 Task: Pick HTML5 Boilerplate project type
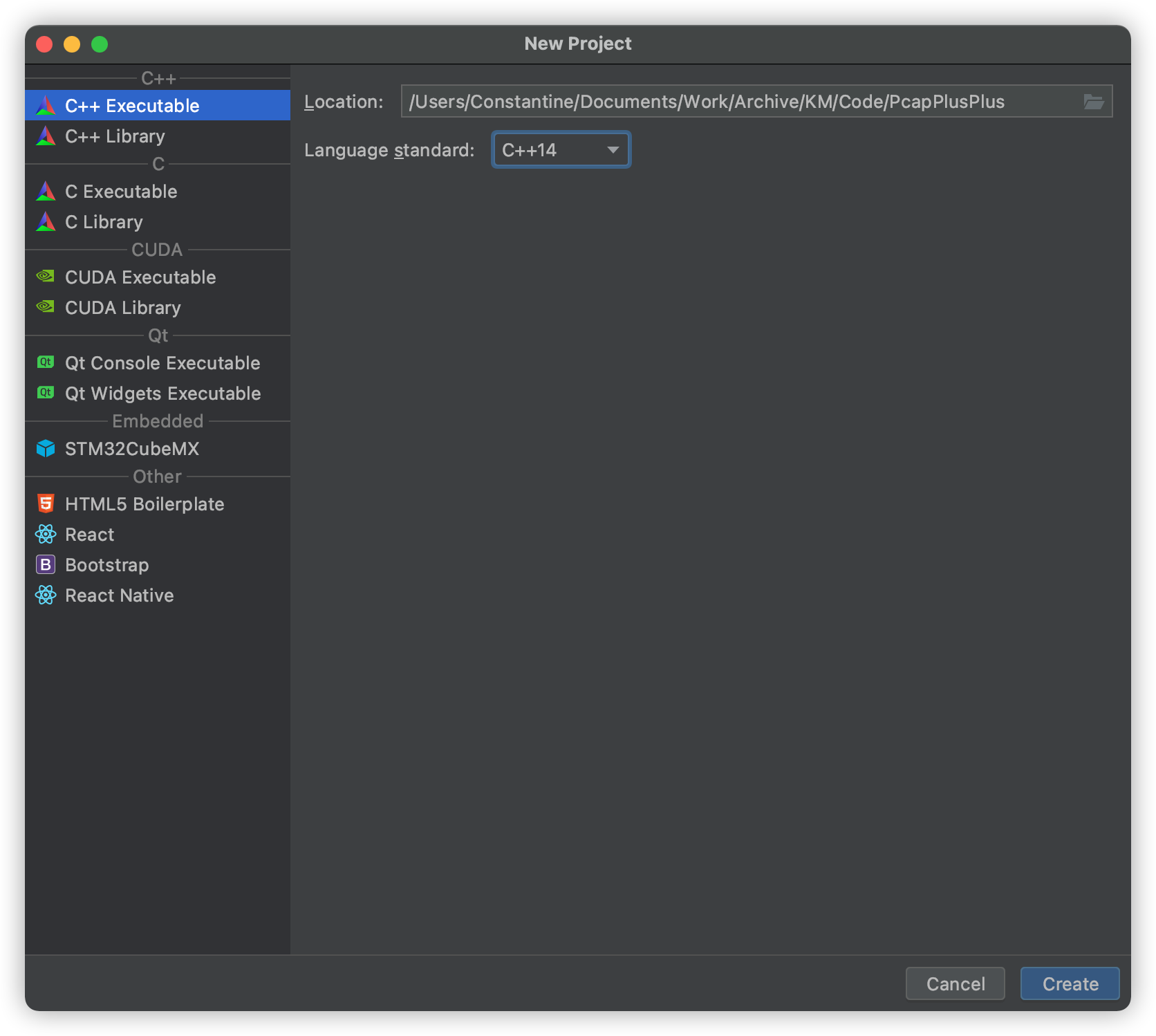(158, 504)
